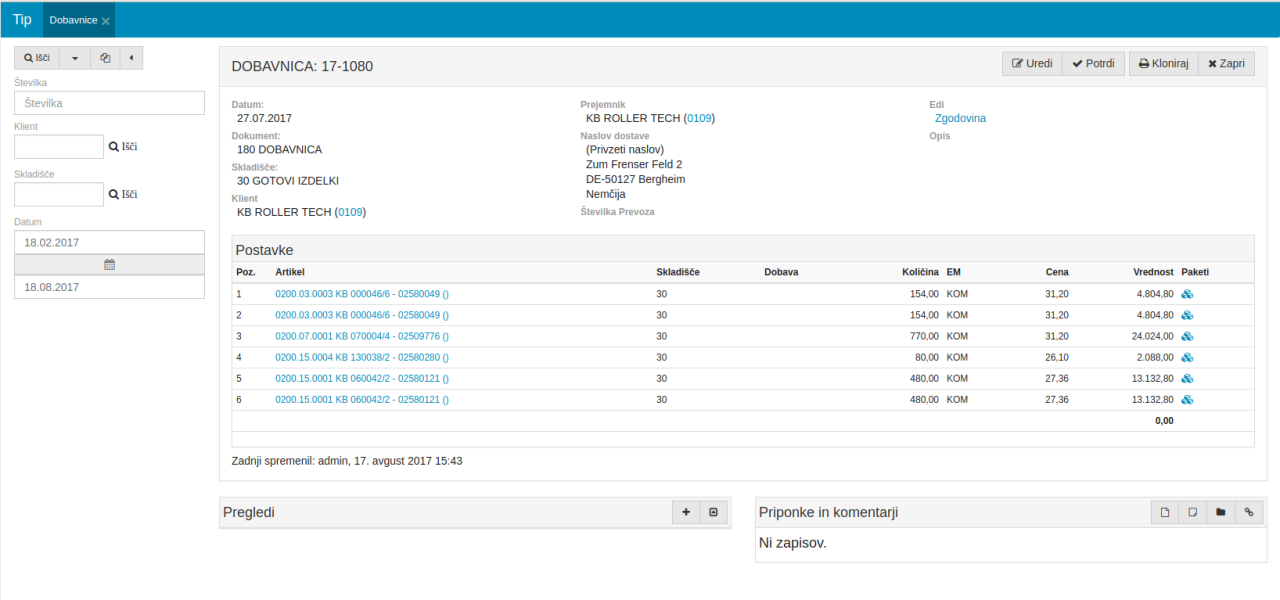Collapse the sidebar with left arrow
1280x600 pixels.
(x=131, y=58)
